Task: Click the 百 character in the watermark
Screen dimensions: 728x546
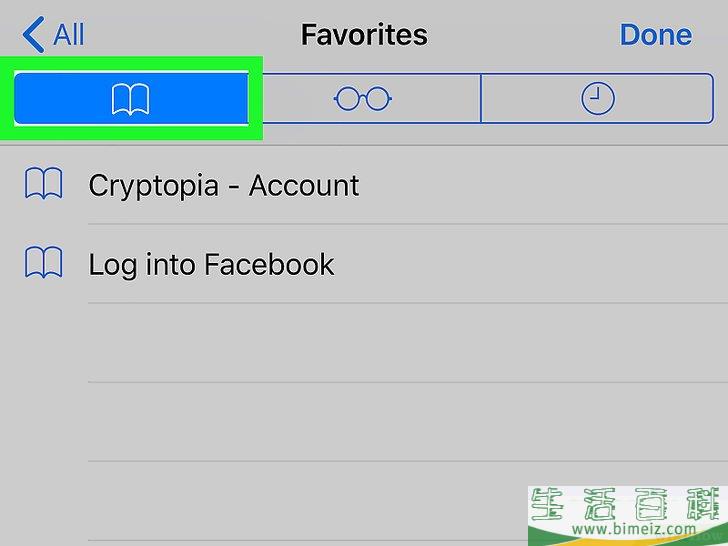Action: click(651, 504)
